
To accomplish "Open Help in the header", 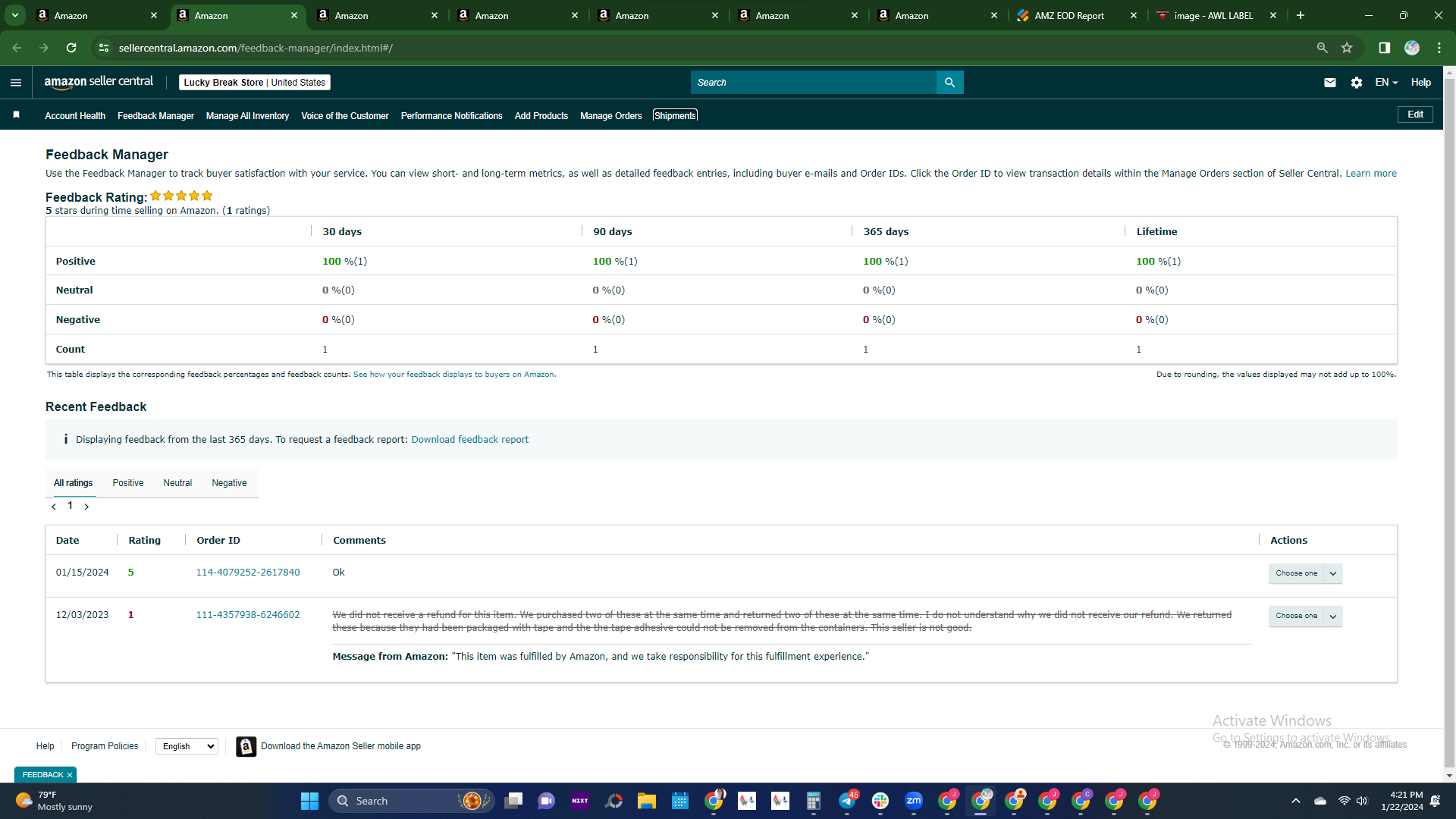I will point(1421,83).
